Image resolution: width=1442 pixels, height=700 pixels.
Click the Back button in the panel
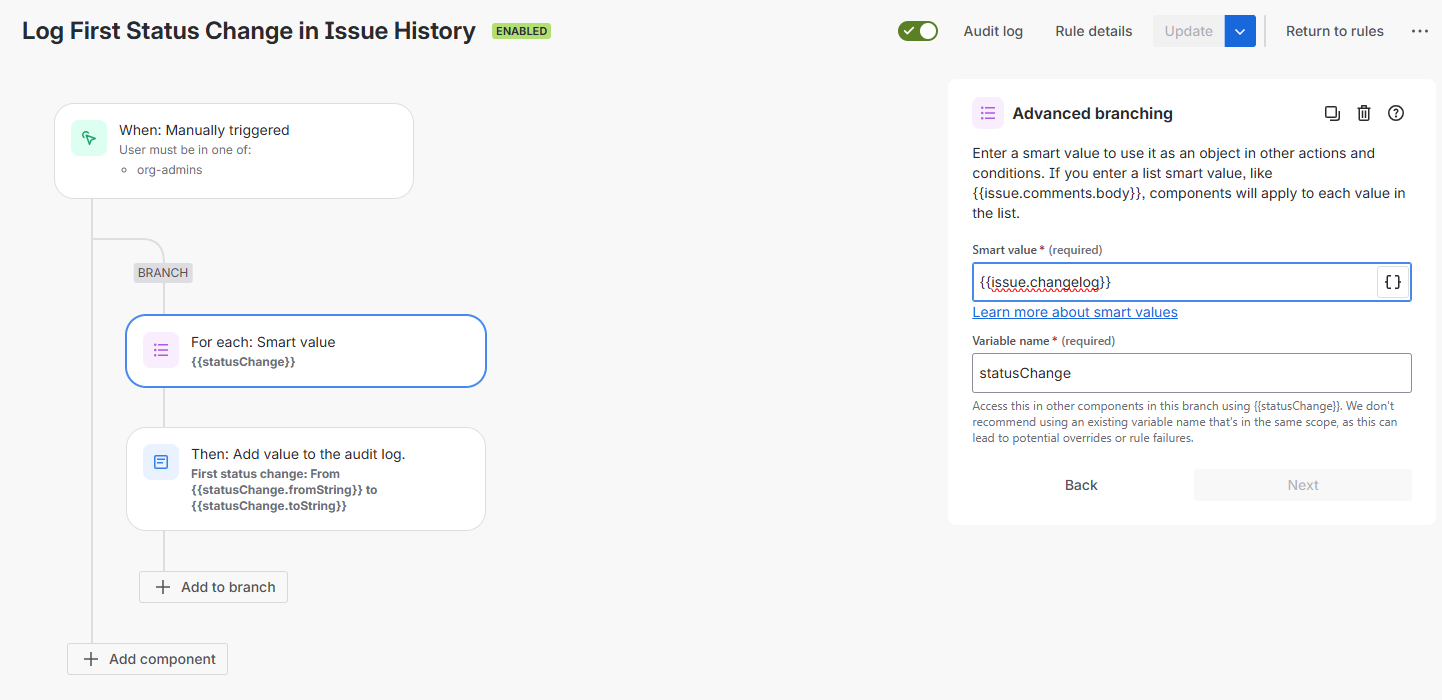pyautogui.click(x=1081, y=485)
